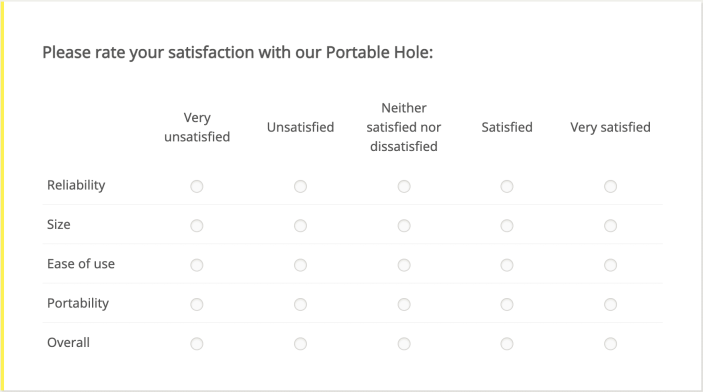Select Satisfied for Overall

click(507, 344)
